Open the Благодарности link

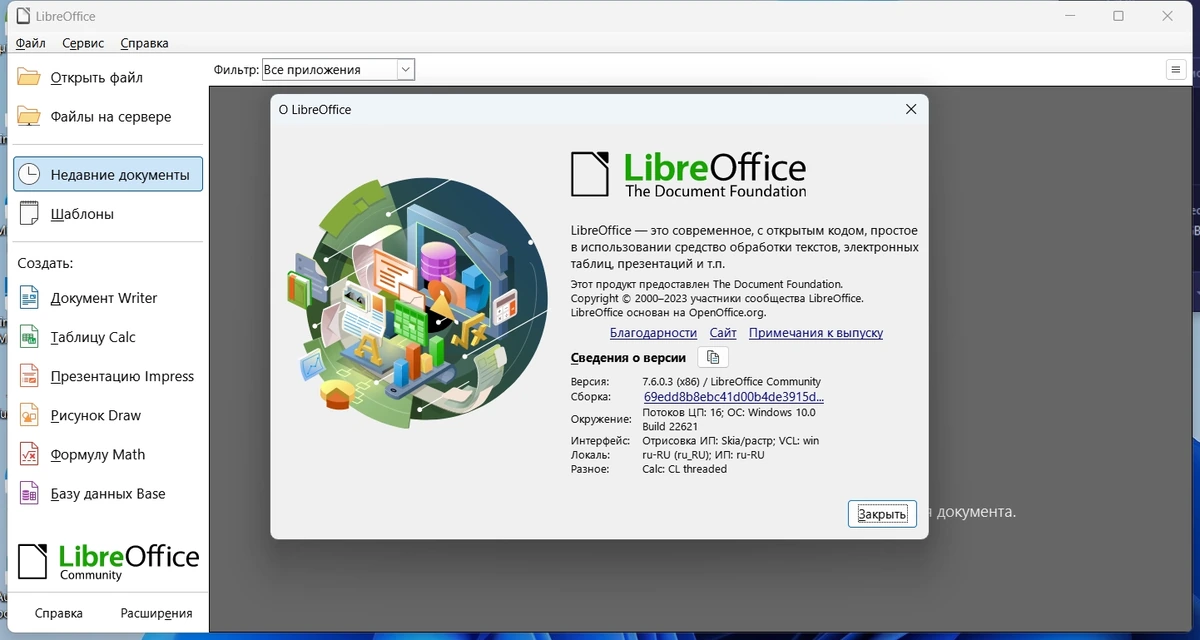(x=653, y=333)
